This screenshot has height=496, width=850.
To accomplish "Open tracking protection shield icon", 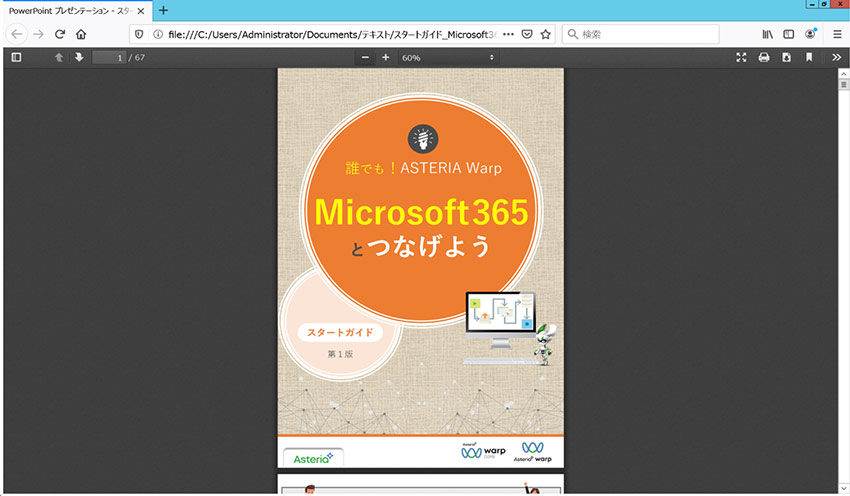I will click(x=139, y=34).
